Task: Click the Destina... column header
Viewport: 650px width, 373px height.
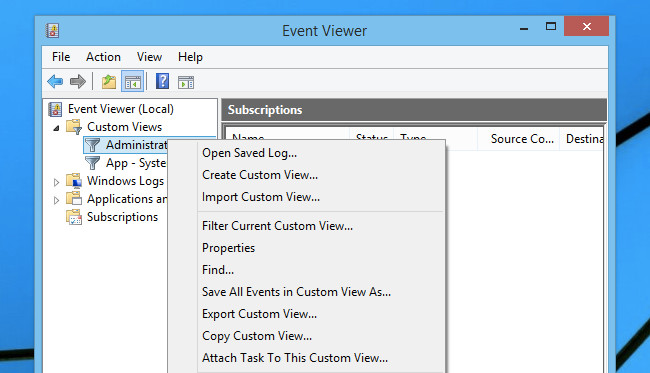Action: click(x=582, y=139)
